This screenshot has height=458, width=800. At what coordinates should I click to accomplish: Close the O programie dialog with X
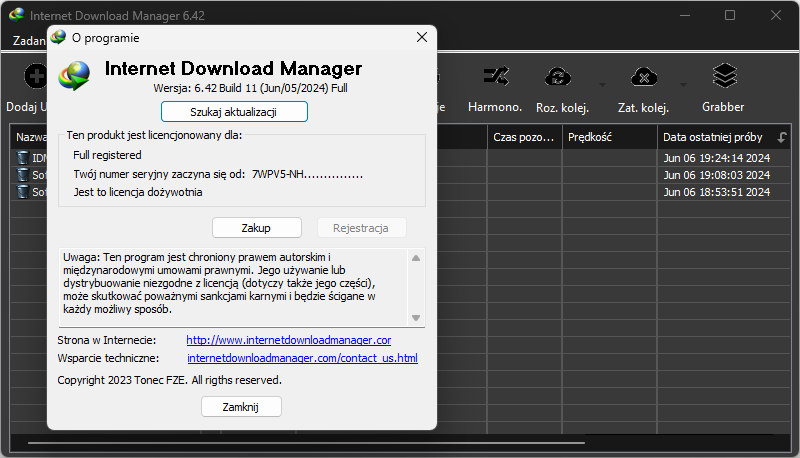[x=421, y=37]
